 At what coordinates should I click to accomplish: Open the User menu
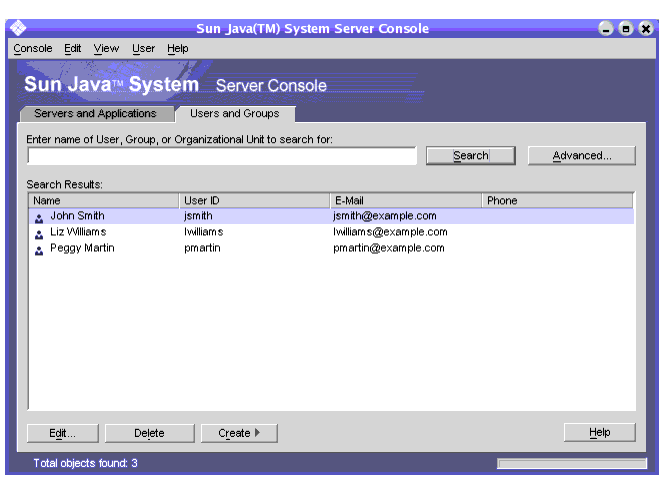[x=143, y=48]
